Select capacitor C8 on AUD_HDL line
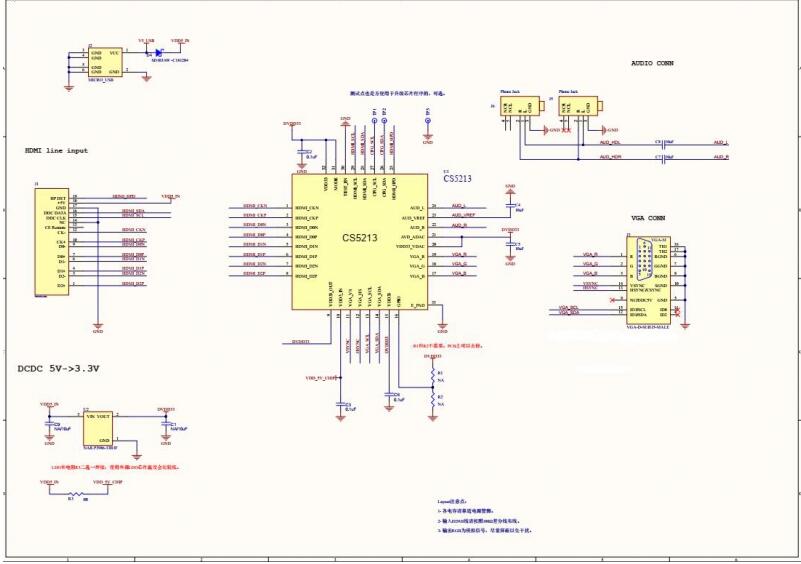This screenshot has height=564, width=801. pyautogui.click(x=663, y=145)
